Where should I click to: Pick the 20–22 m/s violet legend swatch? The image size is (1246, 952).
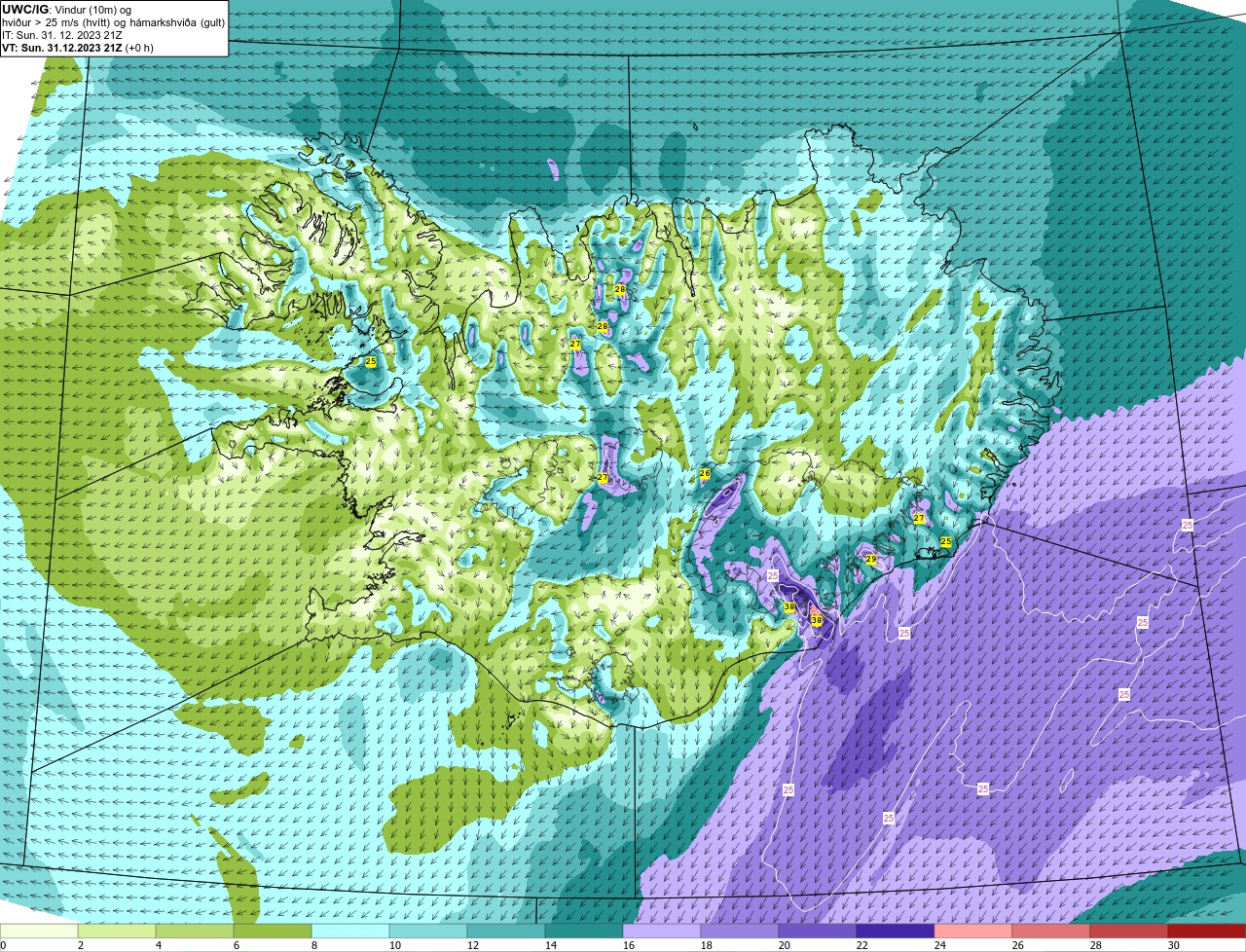pos(818,932)
